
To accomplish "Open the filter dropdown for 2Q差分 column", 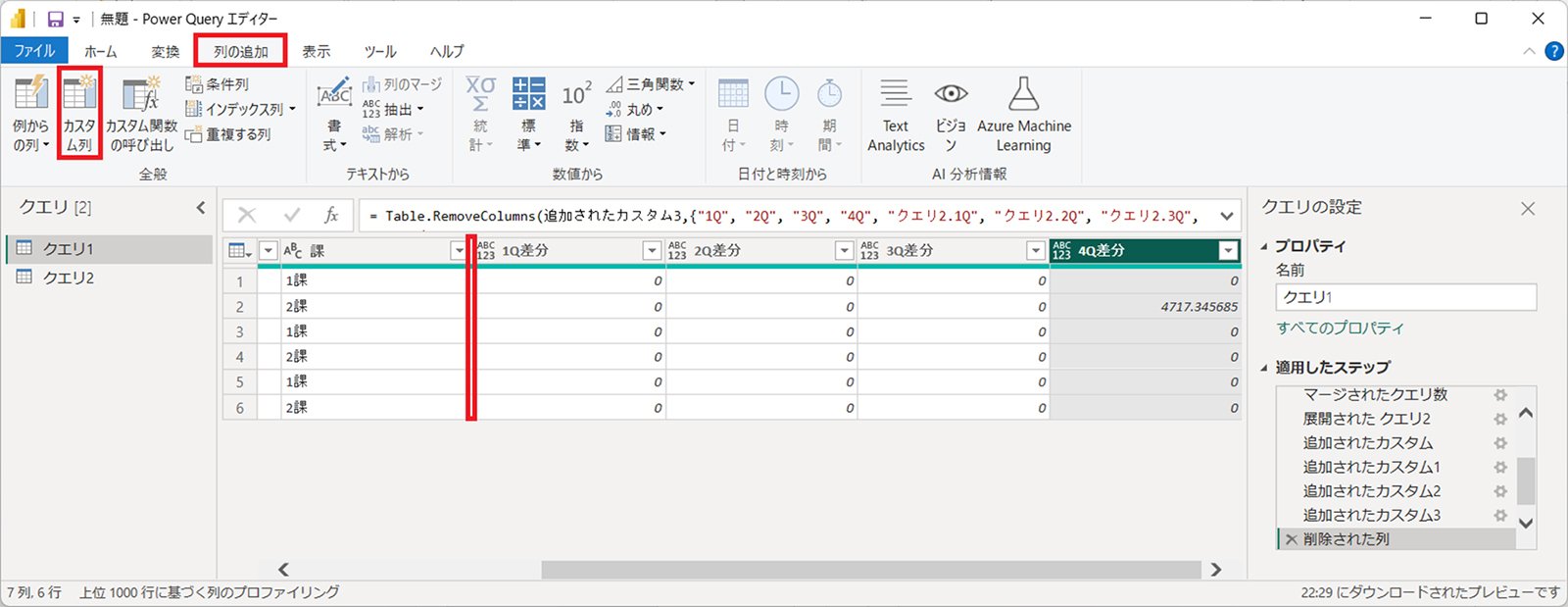I will (x=844, y=251).
